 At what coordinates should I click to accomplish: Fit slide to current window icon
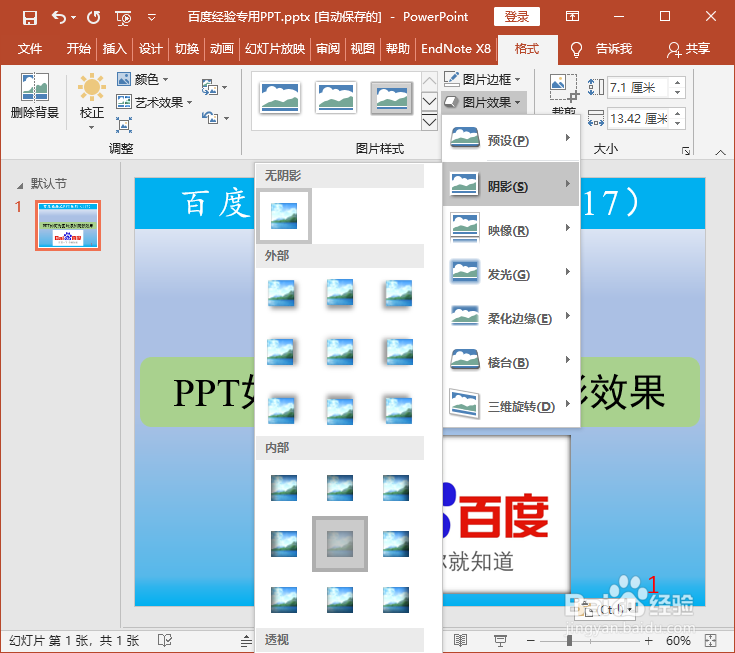[711, 640]
